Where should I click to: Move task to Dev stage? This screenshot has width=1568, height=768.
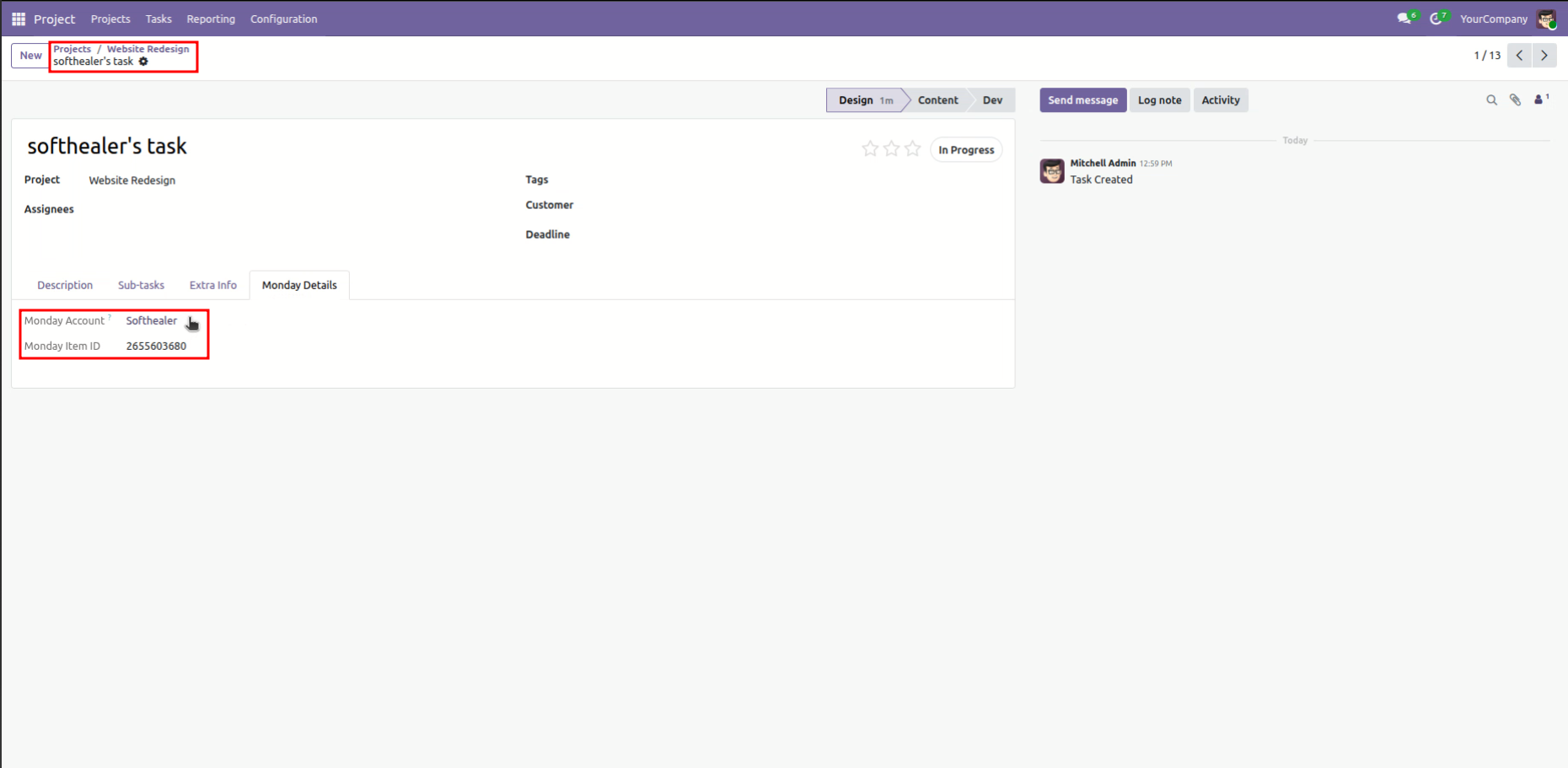coord(993,100)
